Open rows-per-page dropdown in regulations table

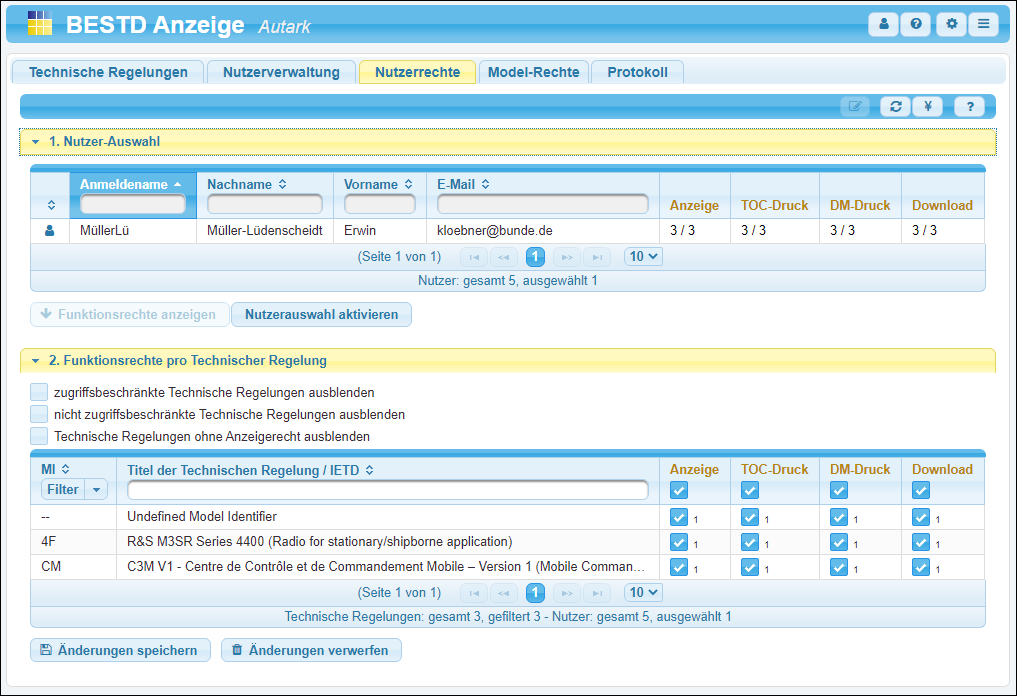coord(643,592)
